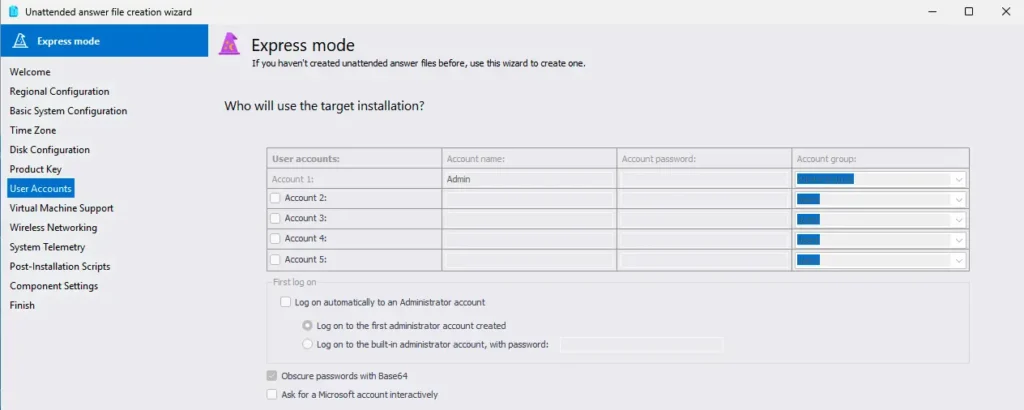The width and height of the screenshot is (1024, 410).
Task: Jump to the Finish step
Action: point(22,305)
